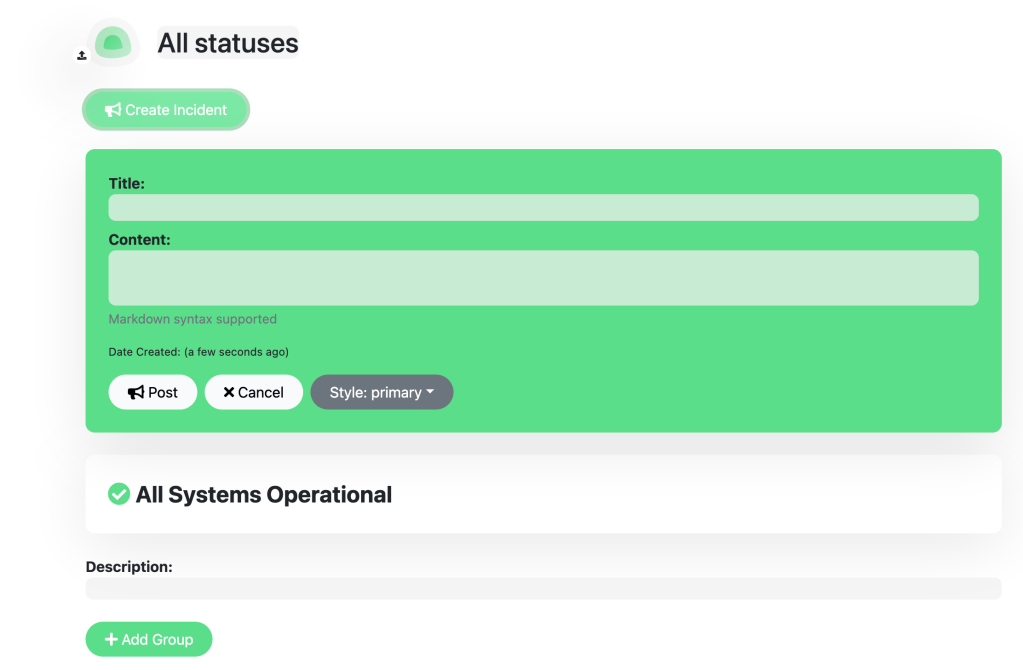Cancel the incident creation

click(254, 393)
